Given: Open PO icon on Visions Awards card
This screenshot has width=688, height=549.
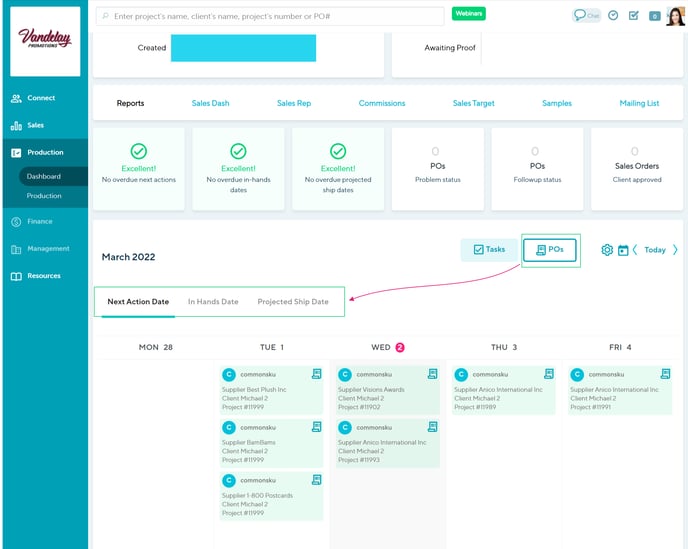Looking at the screenshot, I should 432,374.
